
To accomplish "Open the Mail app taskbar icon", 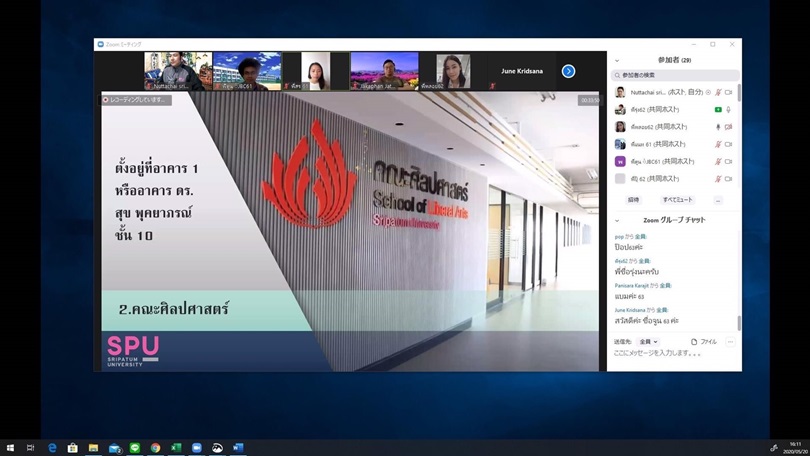I will (x=115, y=448).
